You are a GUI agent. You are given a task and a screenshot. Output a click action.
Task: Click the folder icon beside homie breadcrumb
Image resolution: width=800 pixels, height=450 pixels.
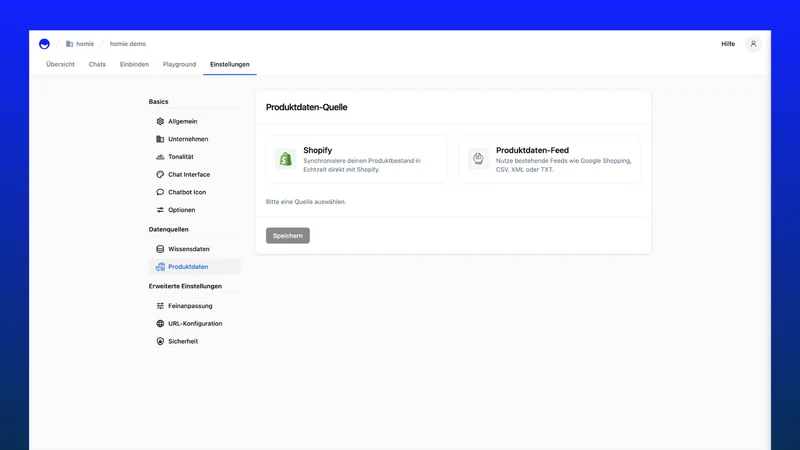[x=69, y=44]
